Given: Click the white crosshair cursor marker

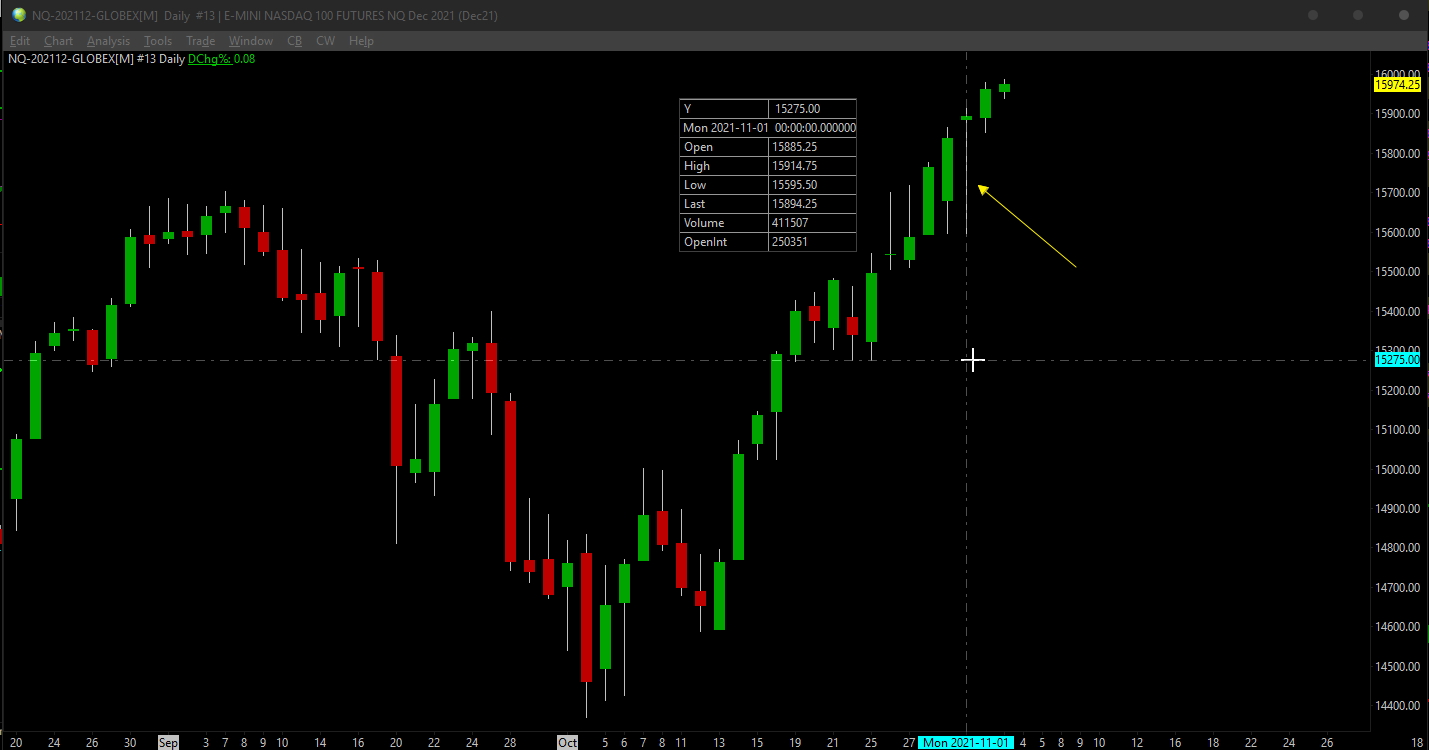Looking at the screenshot, I should pyautogui.click(x=973, y=360).
